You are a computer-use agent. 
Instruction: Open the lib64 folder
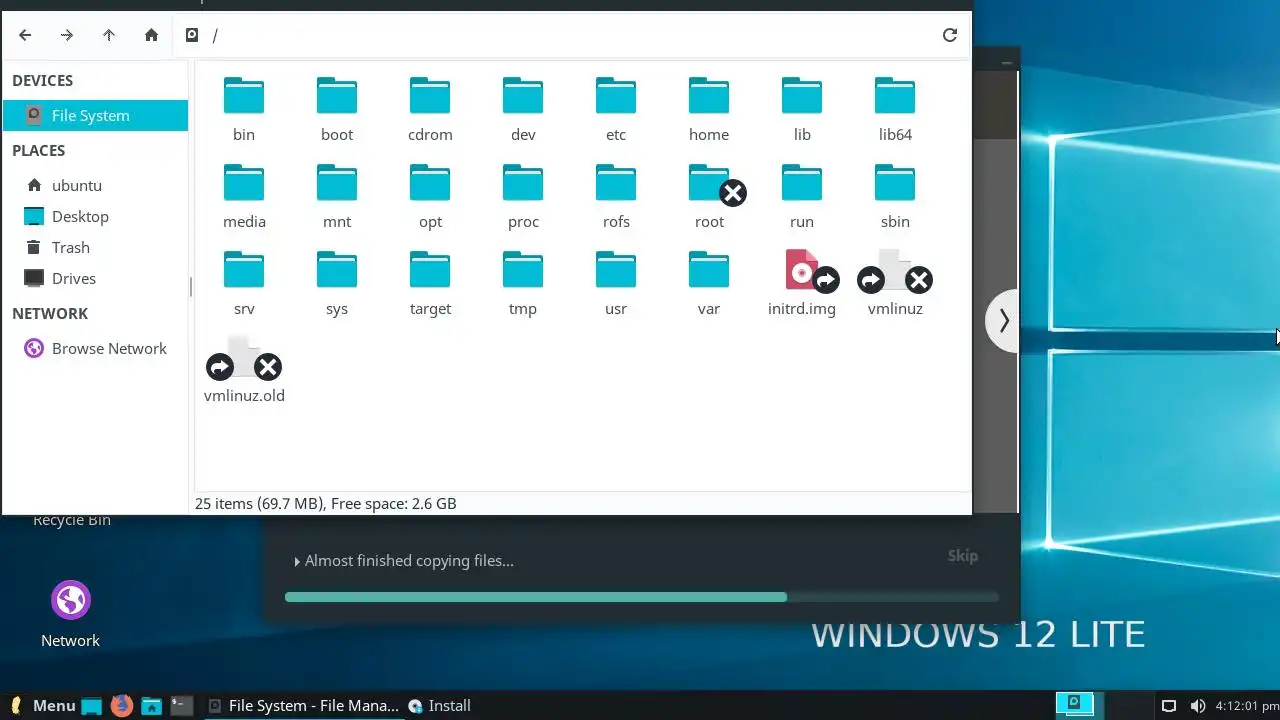click(895, 110)
